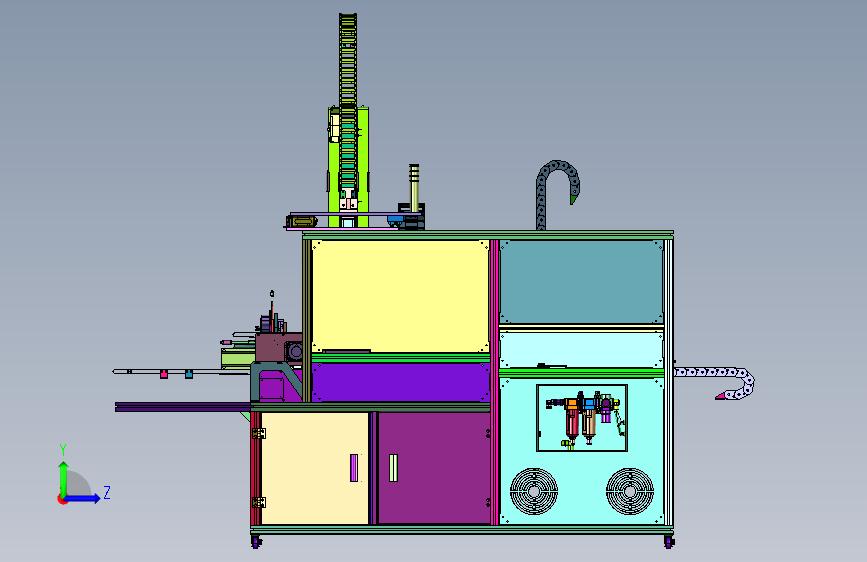Image resolution: width=867 pixels, height=562 pixels.
Task: Click the green Y axis arrow
Action: [64, 479]
